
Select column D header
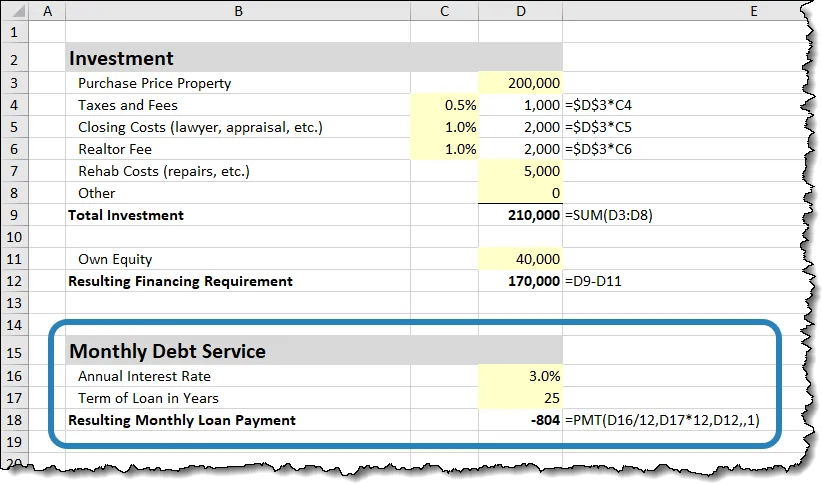[521, 10]
